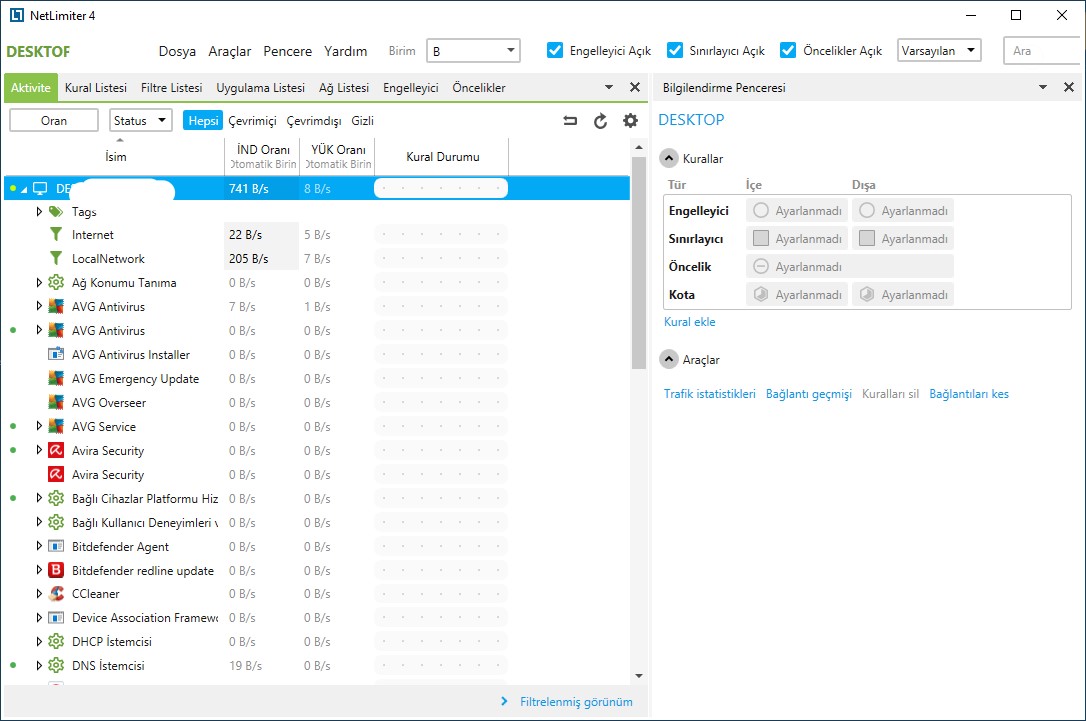Expand the Avira Security tree node arrow

(x=39, y=450)
